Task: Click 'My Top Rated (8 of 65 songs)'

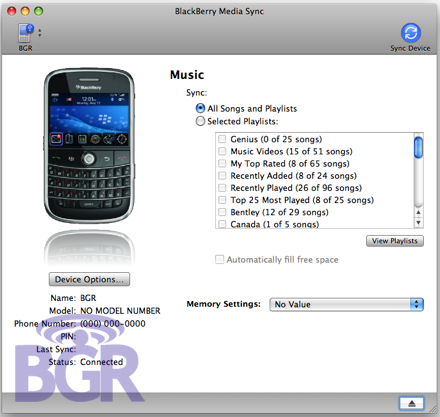Action: 290,164
